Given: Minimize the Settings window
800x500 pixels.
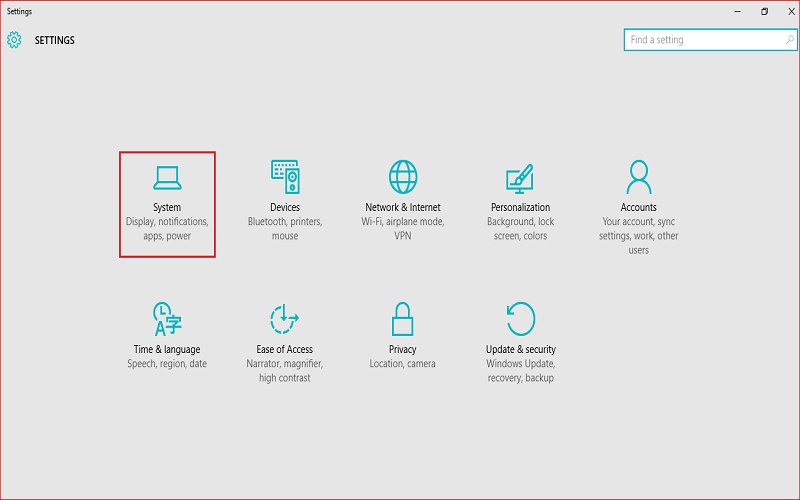Looking at the screenshot, I should click(737, 11).
